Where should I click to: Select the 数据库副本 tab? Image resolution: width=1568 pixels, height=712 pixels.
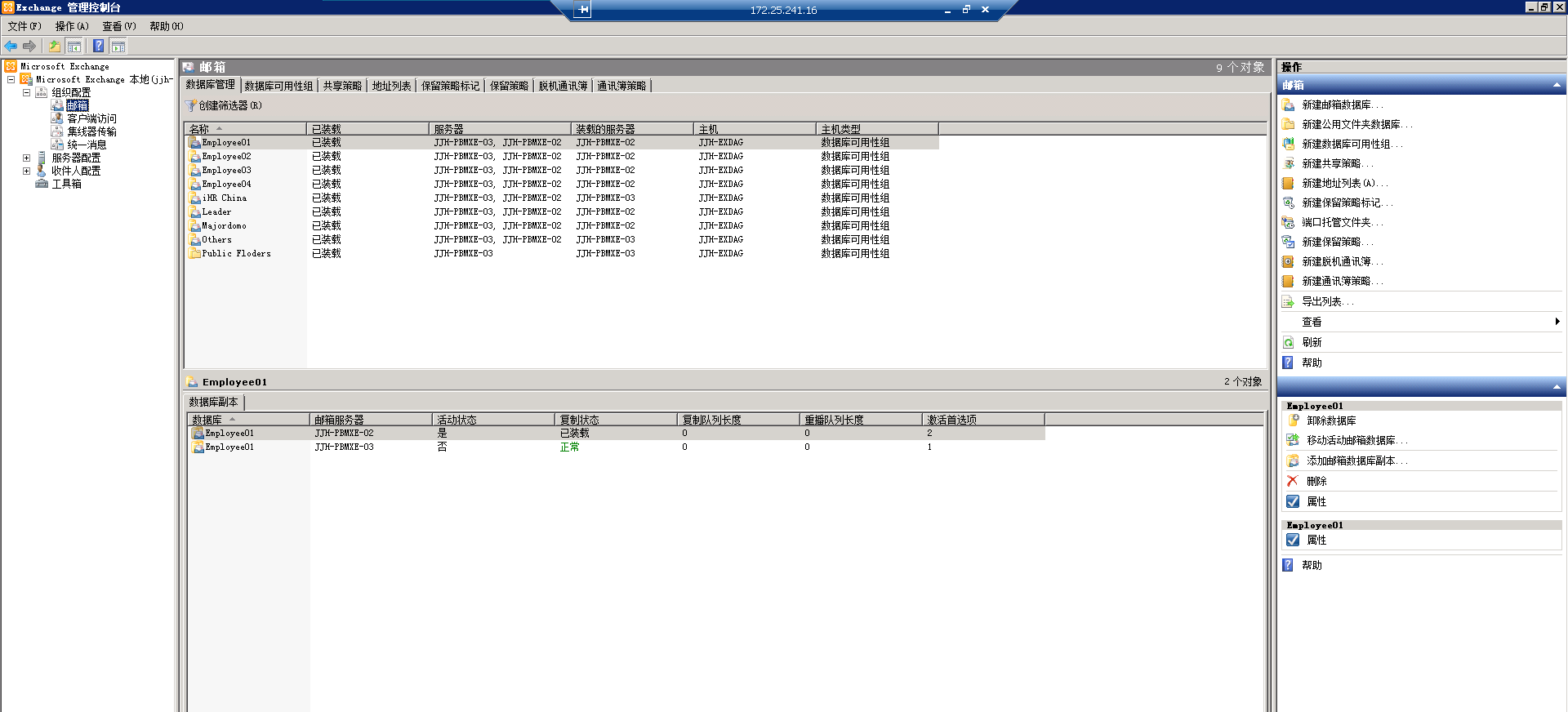click(214, 402)
